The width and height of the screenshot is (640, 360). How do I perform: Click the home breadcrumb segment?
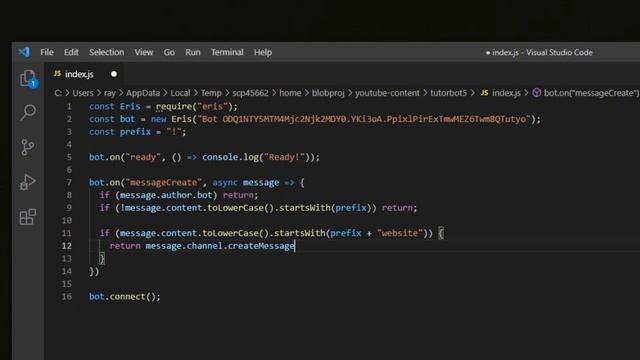click(x=290, y=93)
